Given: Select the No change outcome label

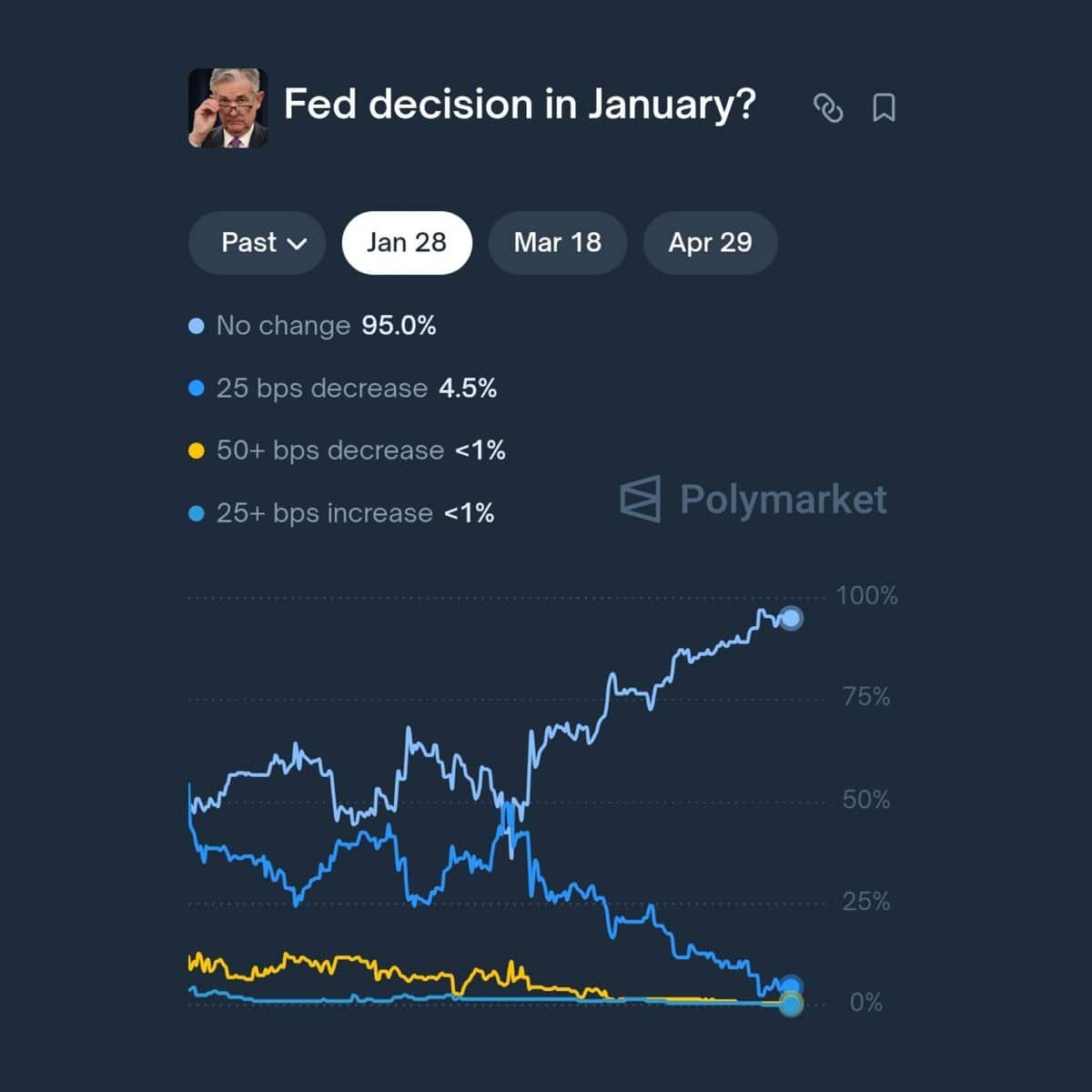Looking at the screenshot, I should (283, 326).
